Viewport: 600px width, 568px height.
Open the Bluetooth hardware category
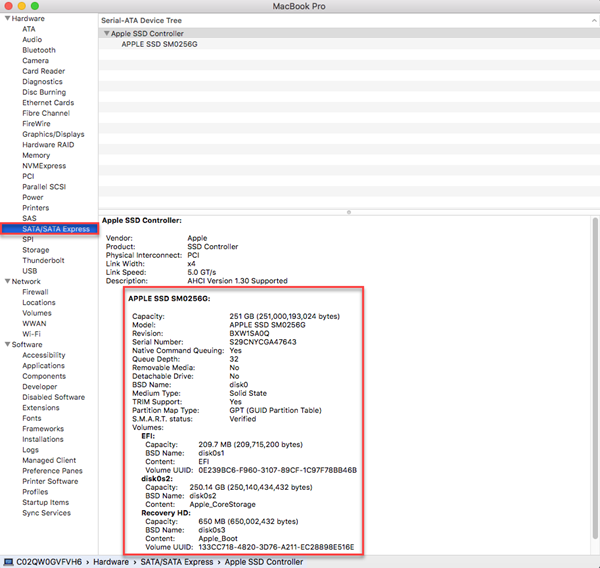[39, 50]
